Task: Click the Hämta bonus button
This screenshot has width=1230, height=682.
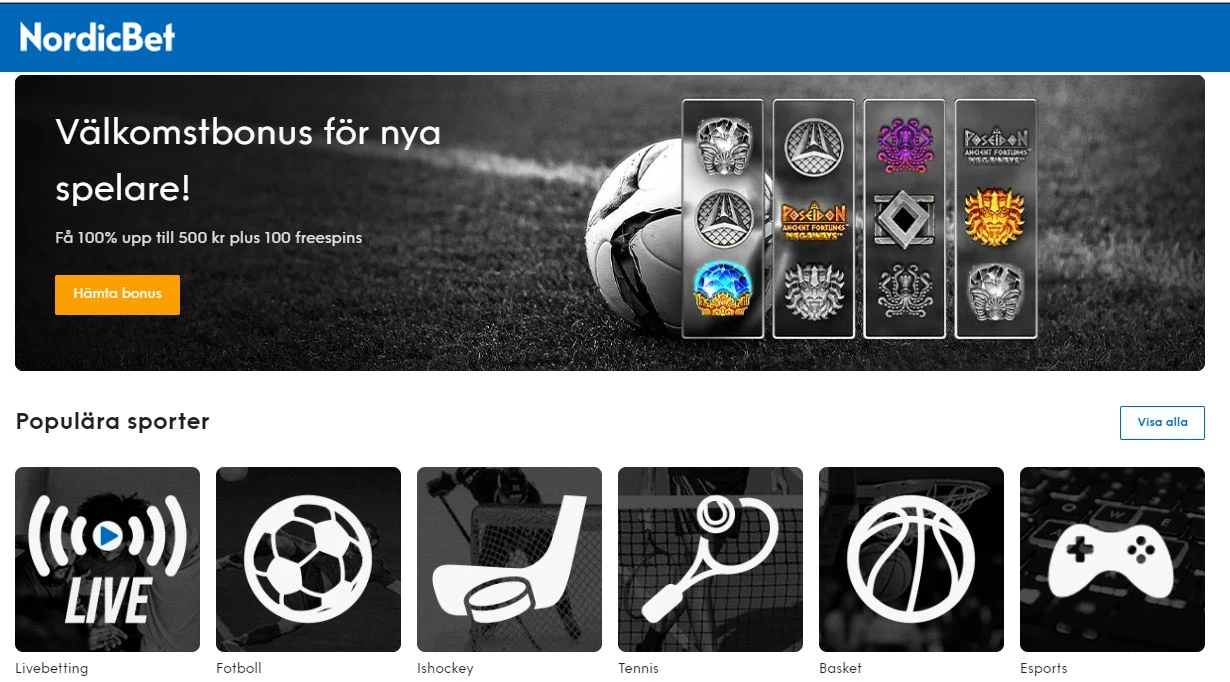Action: [x=117, y=295]
